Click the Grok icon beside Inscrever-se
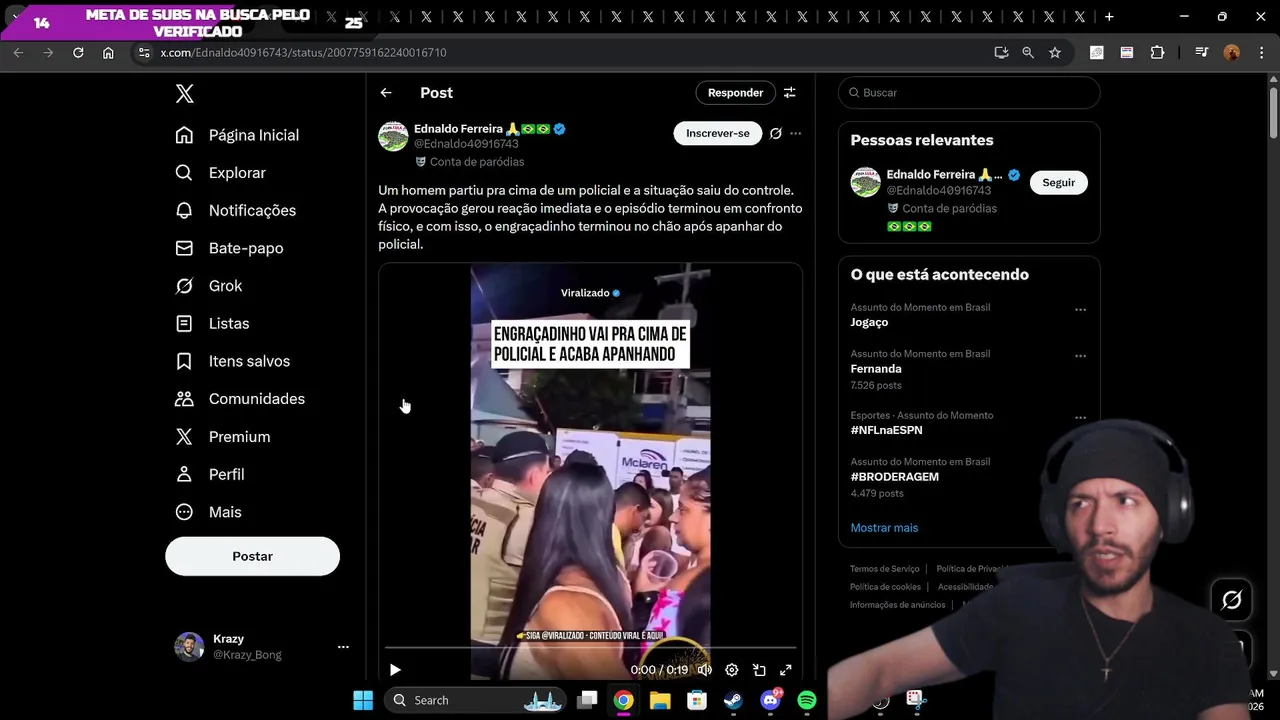 point(775,133)
